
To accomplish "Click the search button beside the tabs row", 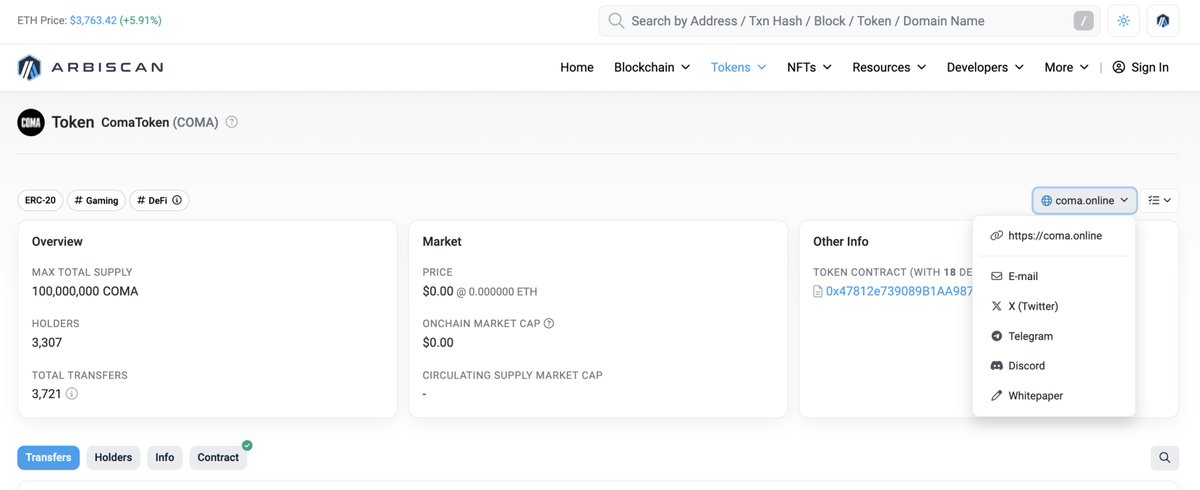I will [1165, 458].
